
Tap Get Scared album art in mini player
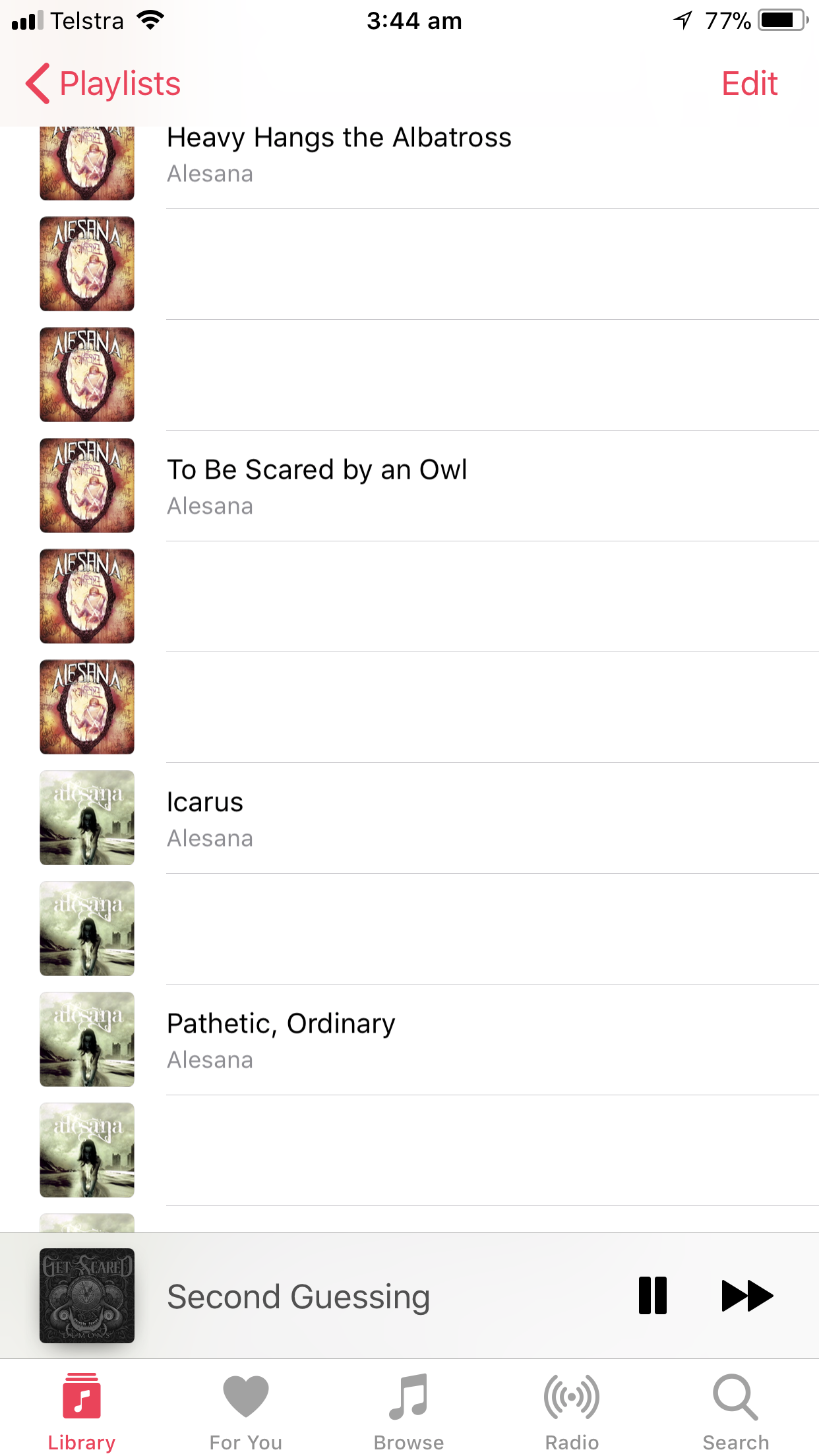87,1296
